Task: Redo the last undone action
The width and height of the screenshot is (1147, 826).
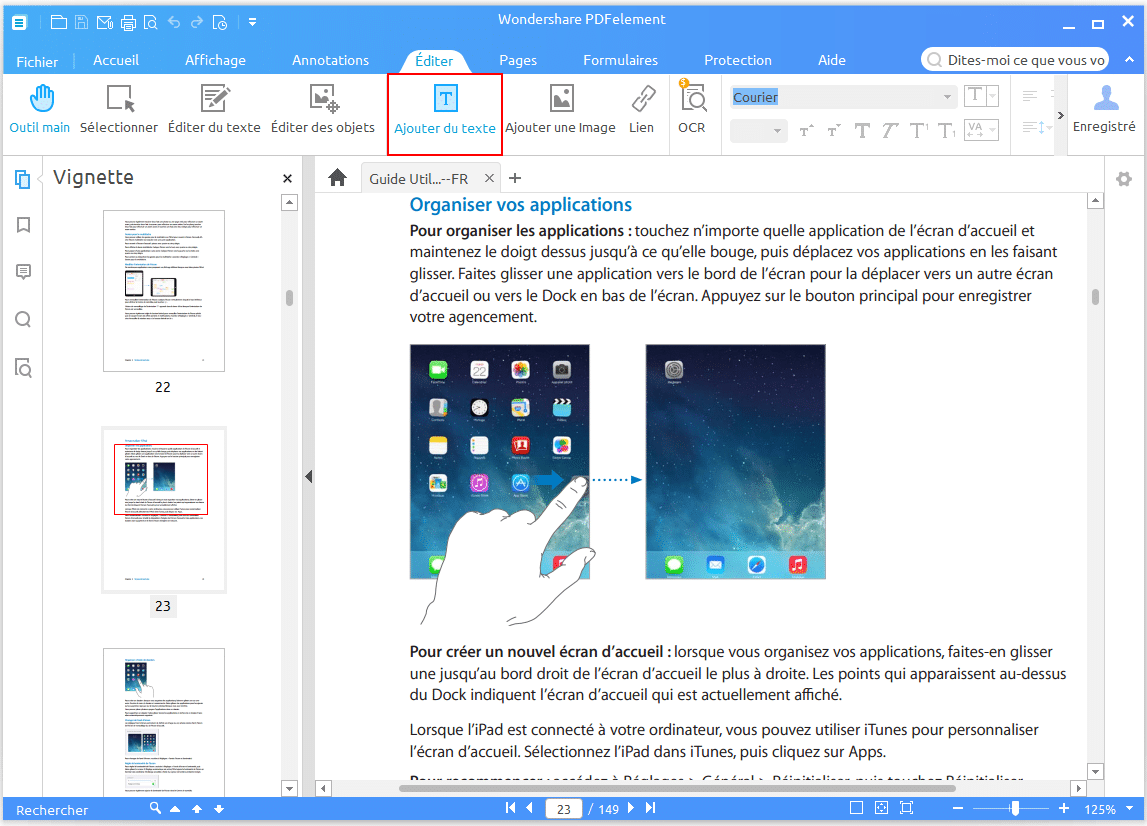Action: pyautogui.click(x=197, y=22)
